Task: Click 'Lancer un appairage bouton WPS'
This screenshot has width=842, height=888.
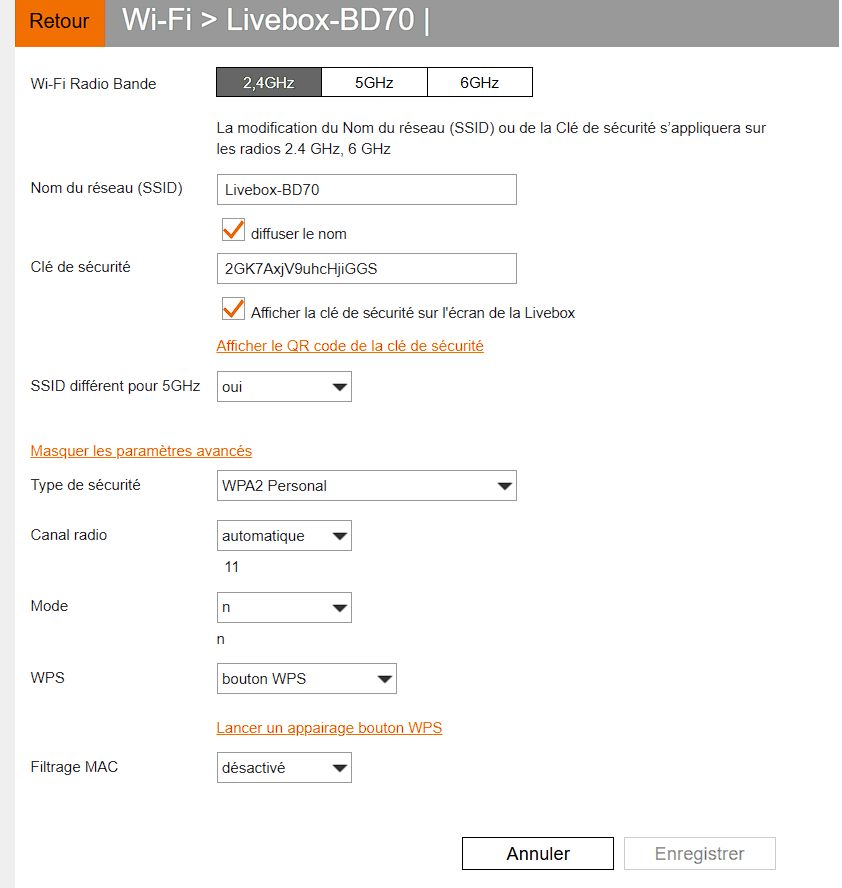Action: point(329,728)
